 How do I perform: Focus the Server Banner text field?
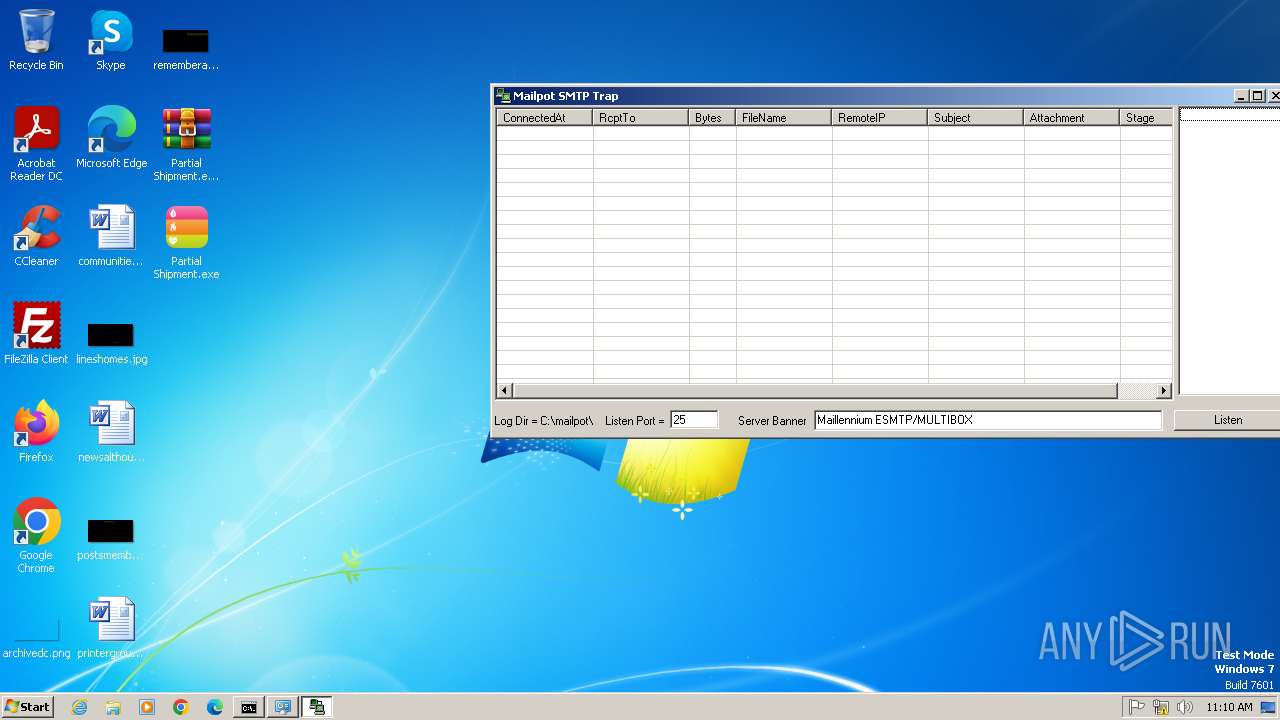coord(988,420)
